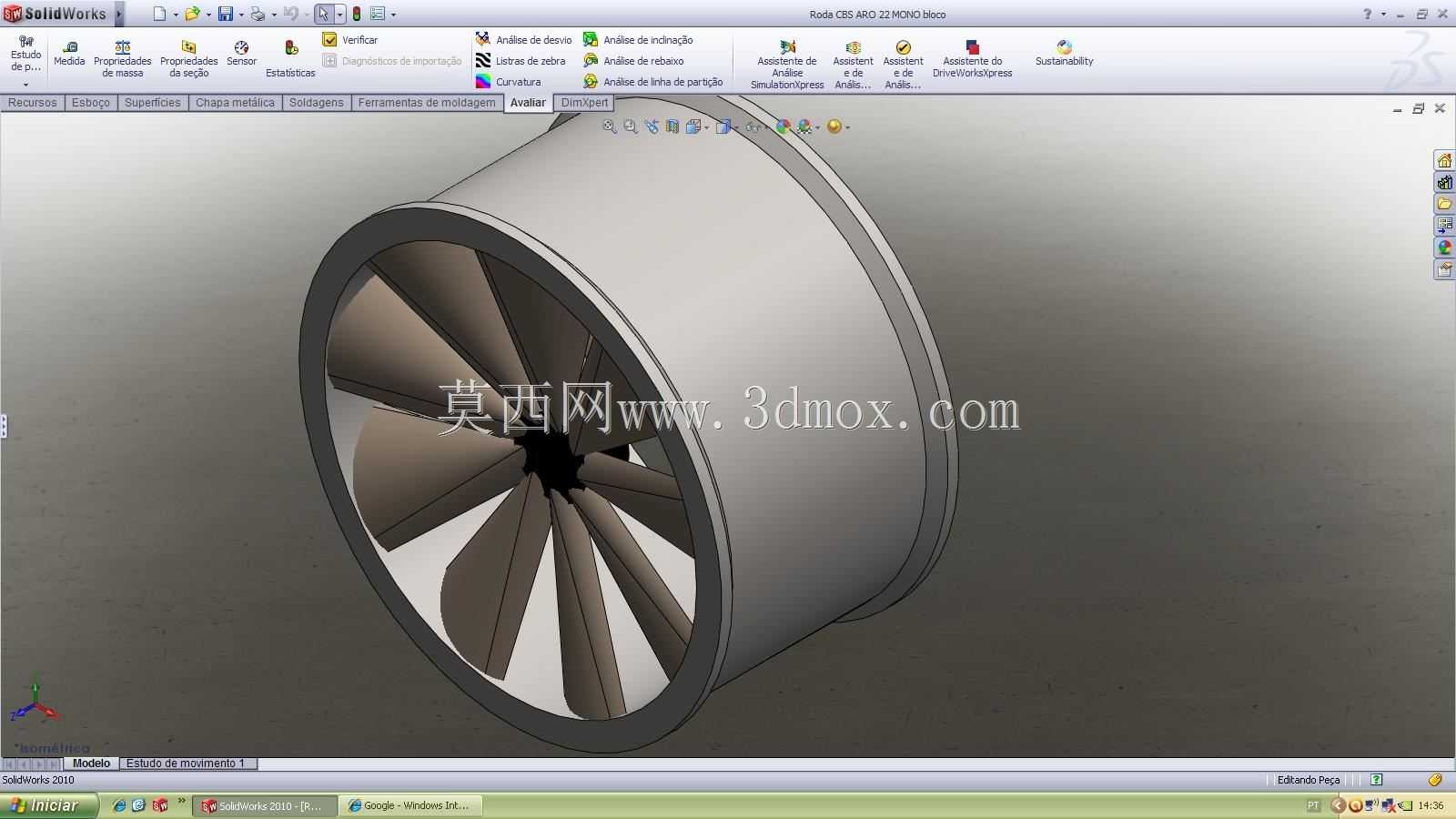Viewport: 1456px width, 819px height.
Task: Click the status bar tag icon
Action: [1435, 780]
